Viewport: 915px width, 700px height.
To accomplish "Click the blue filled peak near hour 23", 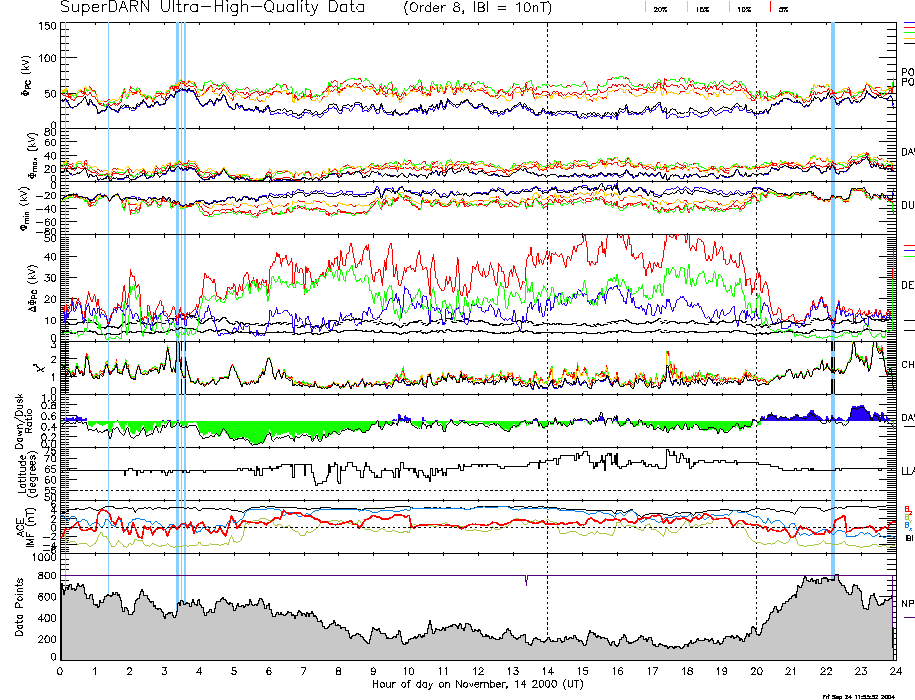I will pos(858,412).
